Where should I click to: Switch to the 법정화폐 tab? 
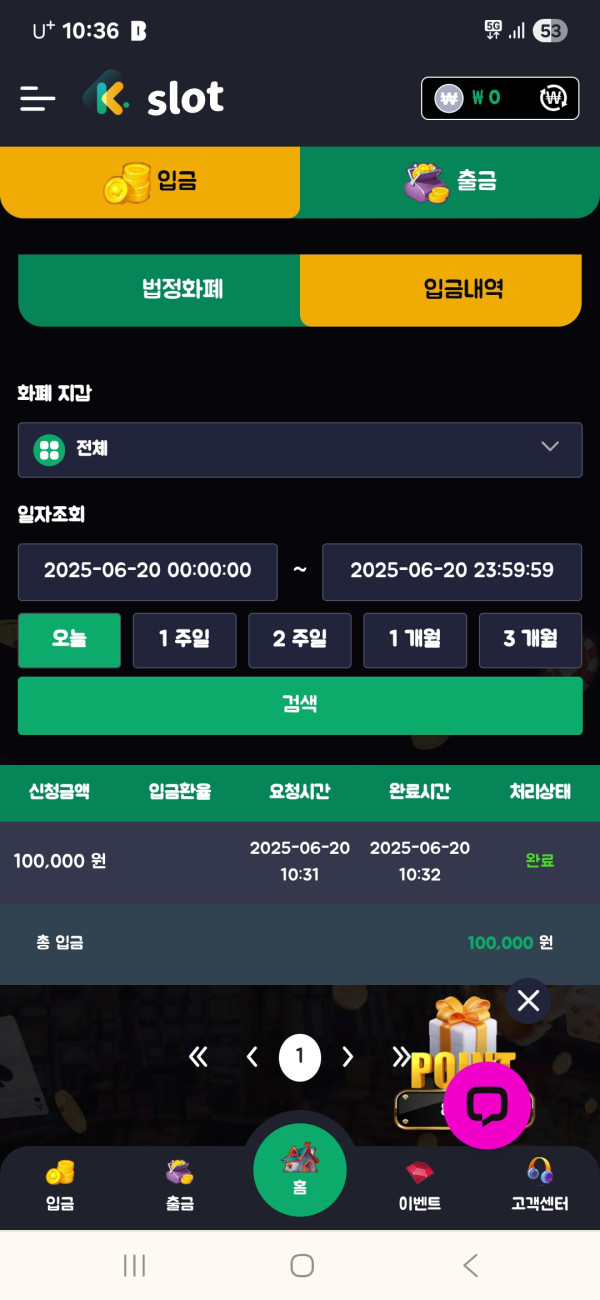tap(160, 290)
